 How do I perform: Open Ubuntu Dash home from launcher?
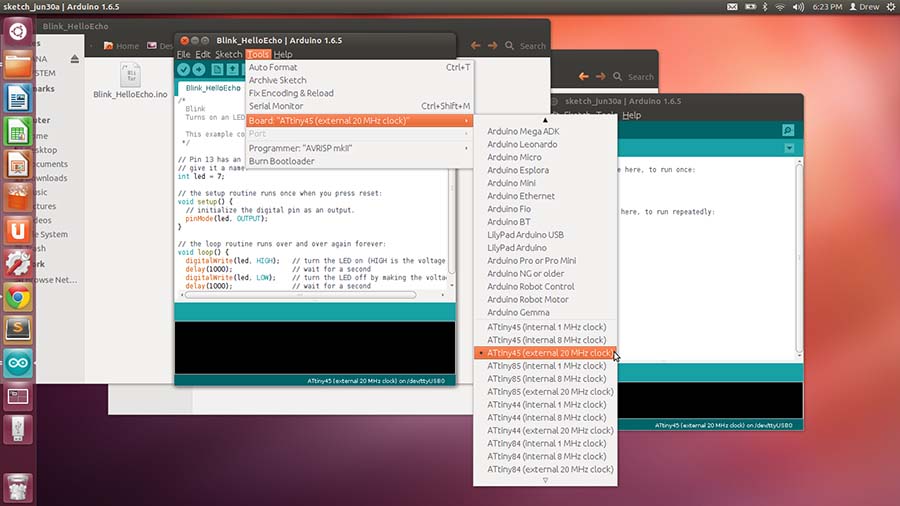click(18, 32)
